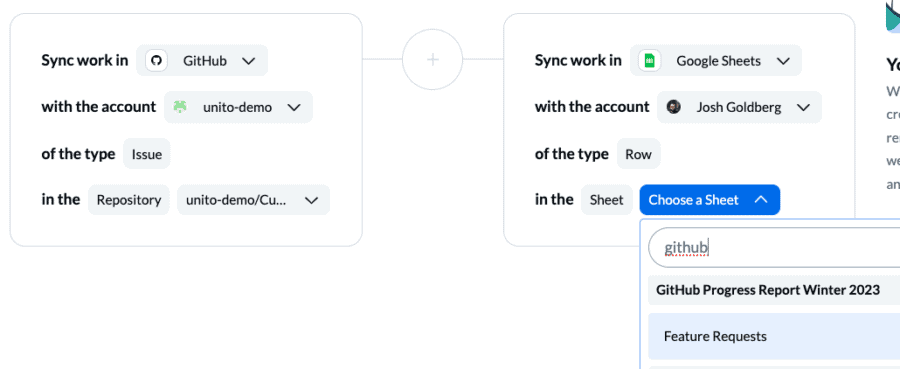Click the plus circle between the two tools
900x369 pixels.
pyautogui.click(x=432, y=60)
